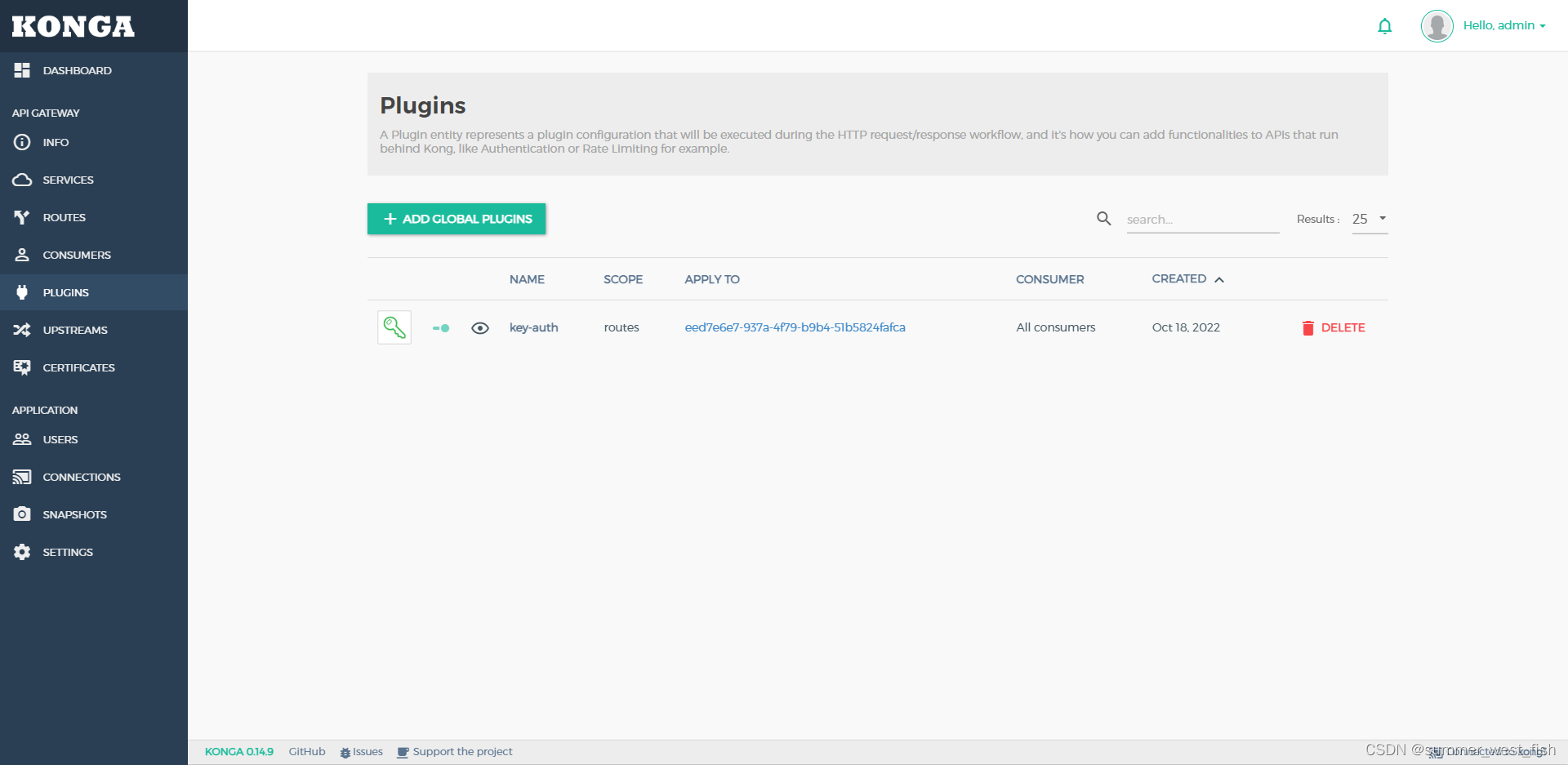Show key-auth details with the eye icon

coord(480,327)
